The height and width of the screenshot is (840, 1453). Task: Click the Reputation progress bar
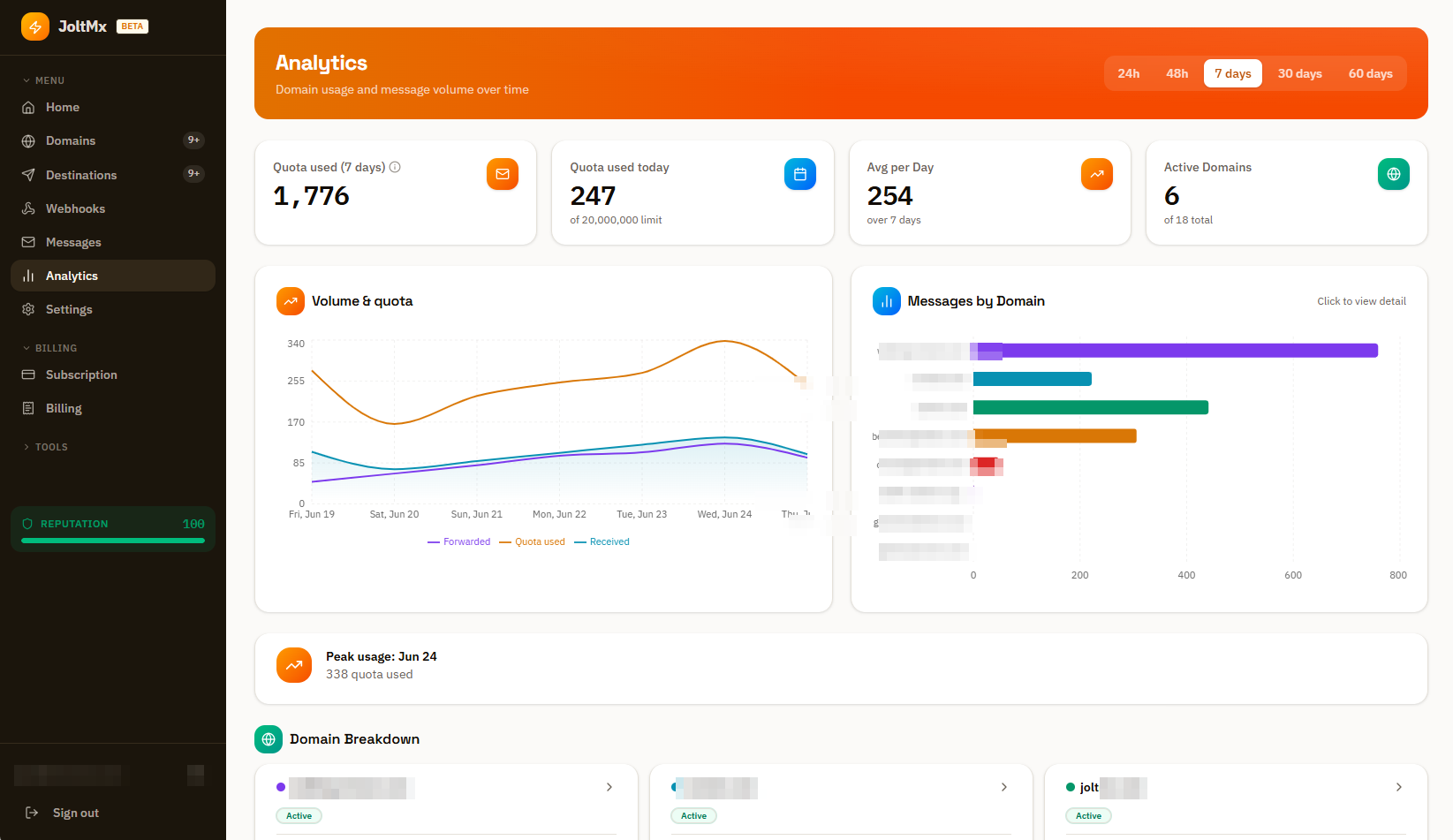click(x=113, y=541)
